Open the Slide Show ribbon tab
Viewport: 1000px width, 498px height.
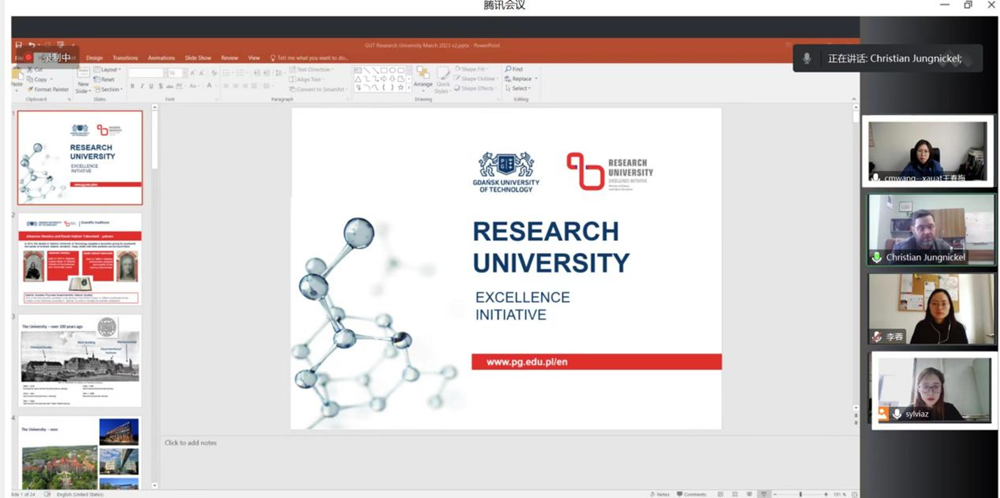pyautogui.click(x=198, y=58)
